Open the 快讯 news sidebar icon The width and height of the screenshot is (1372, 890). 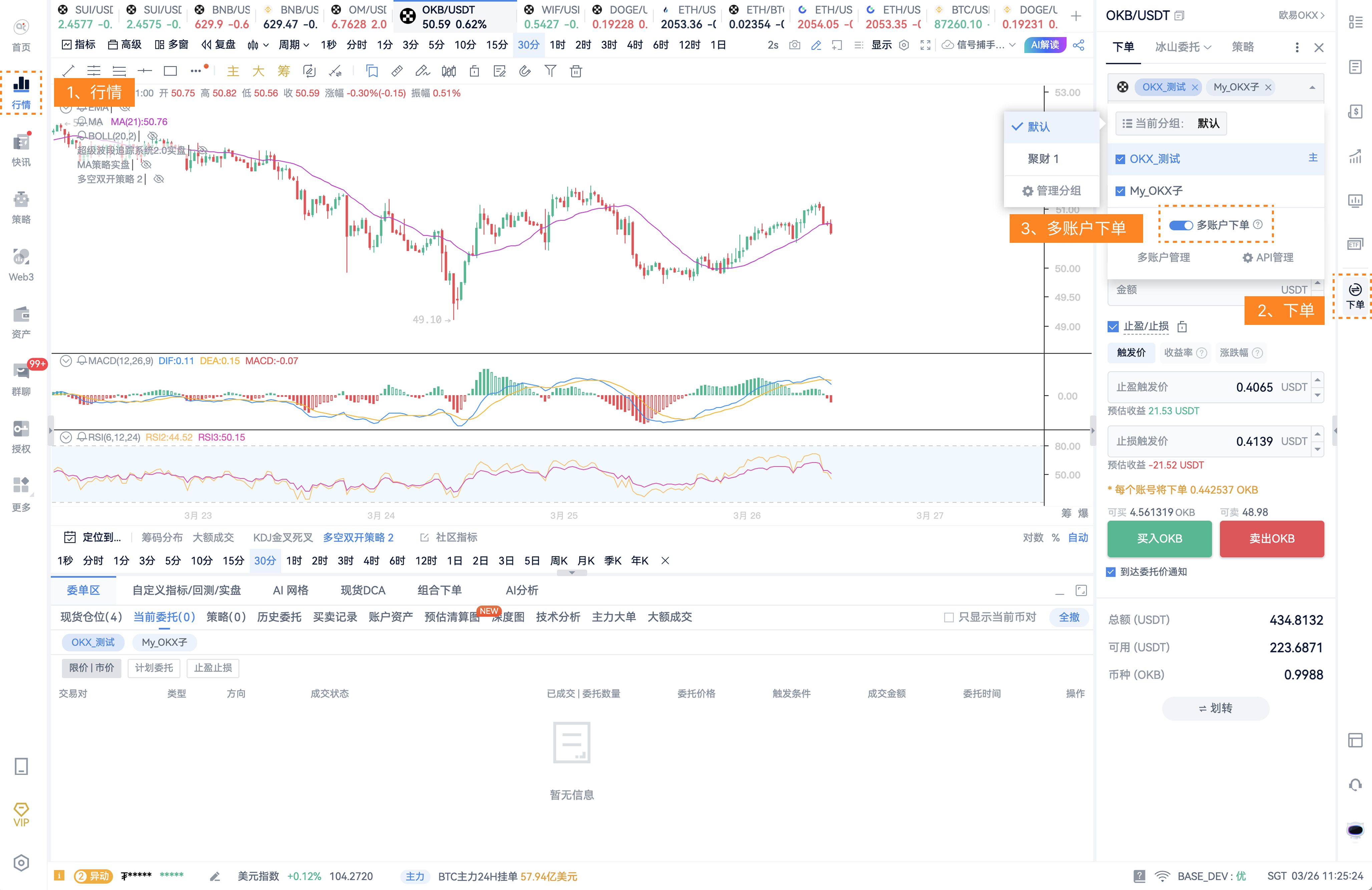[21, 149]
